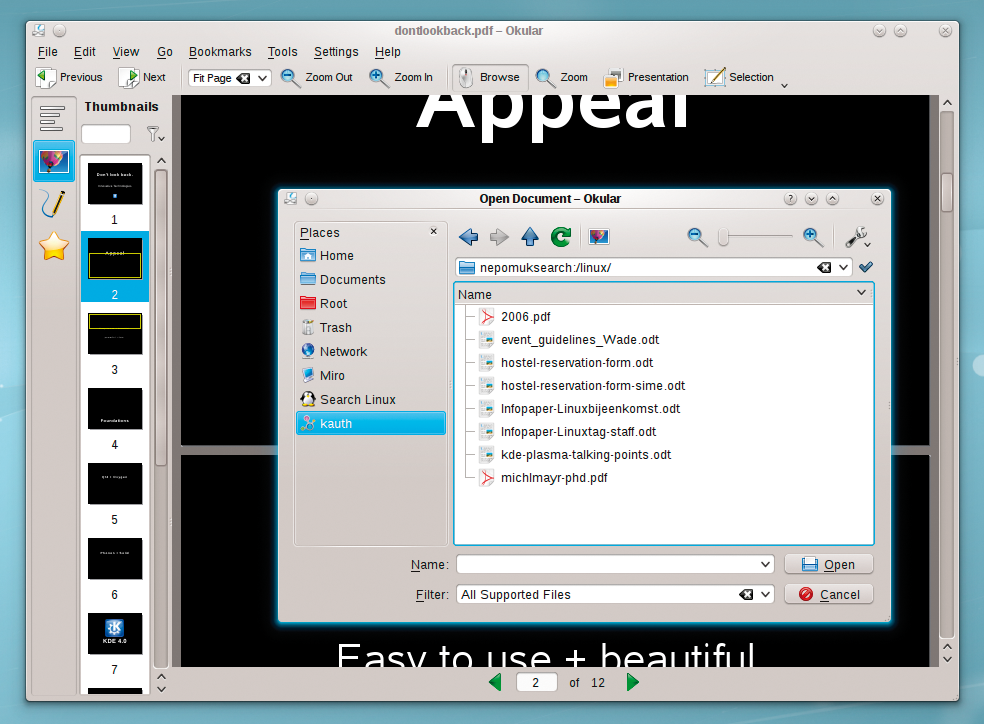Activate the Selection tool
This screenshot has height=724, width=984.
739,77
